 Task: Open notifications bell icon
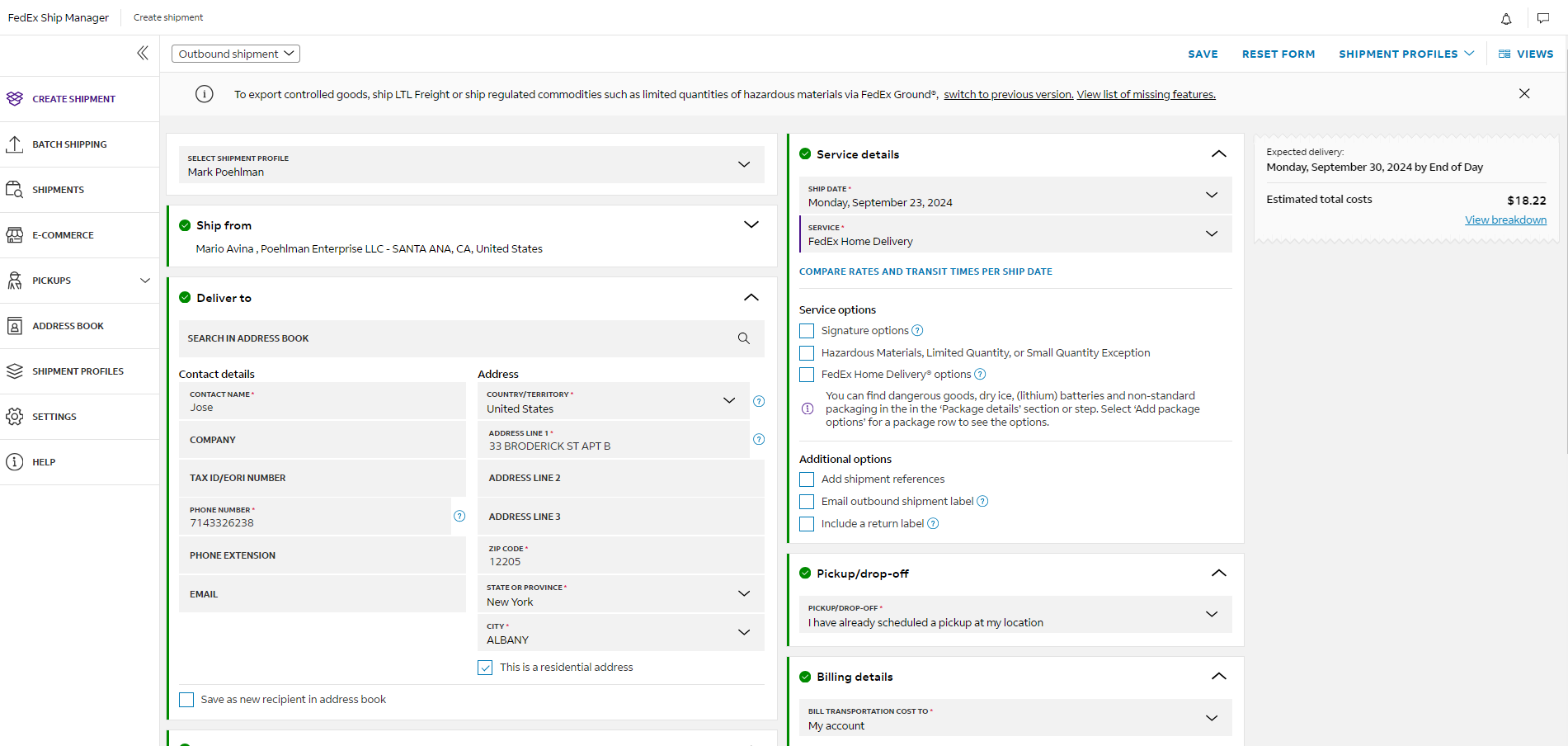tap(1506, 18)
